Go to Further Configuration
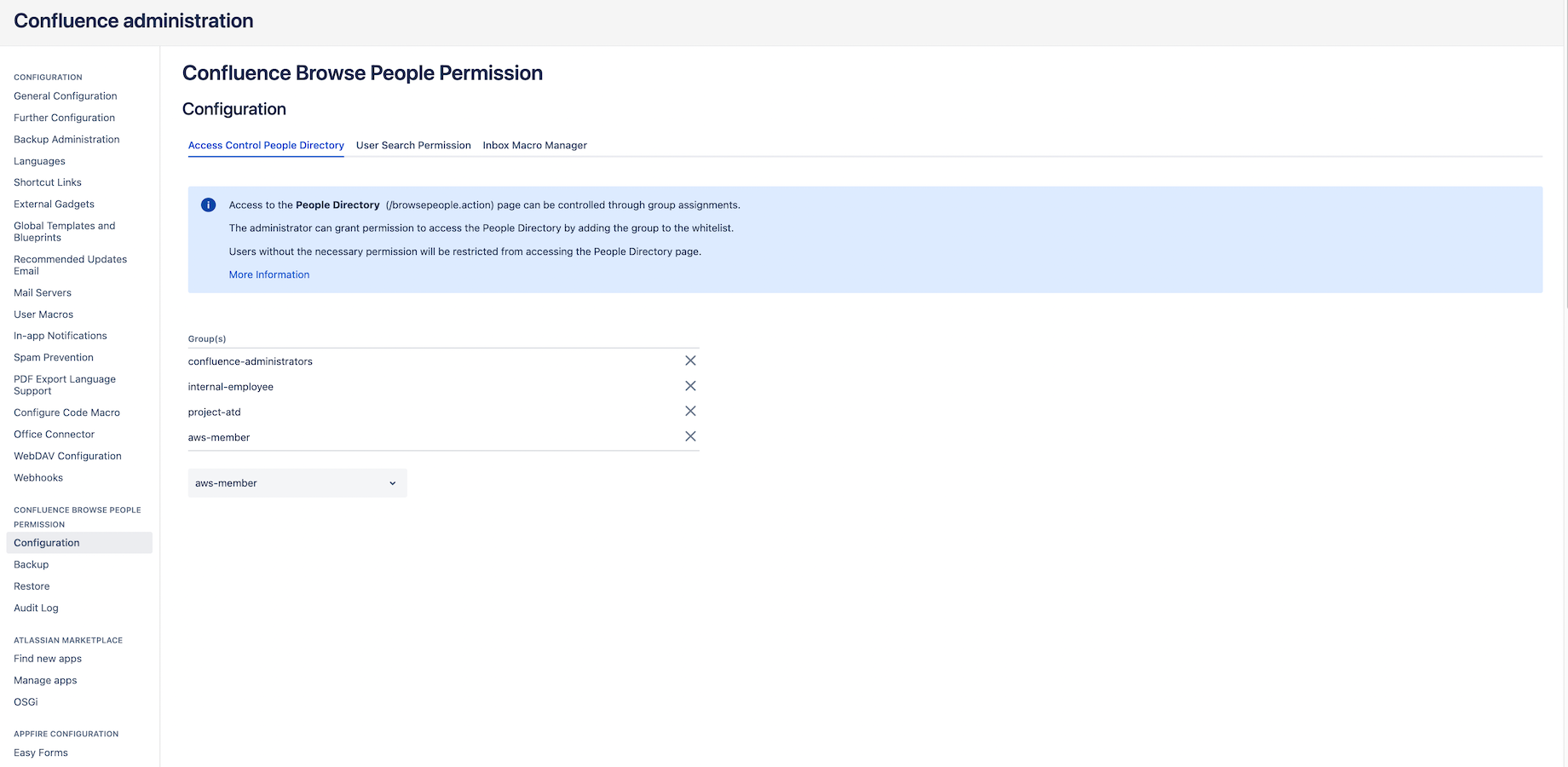The image size is (1568, 767). (65, 118)
